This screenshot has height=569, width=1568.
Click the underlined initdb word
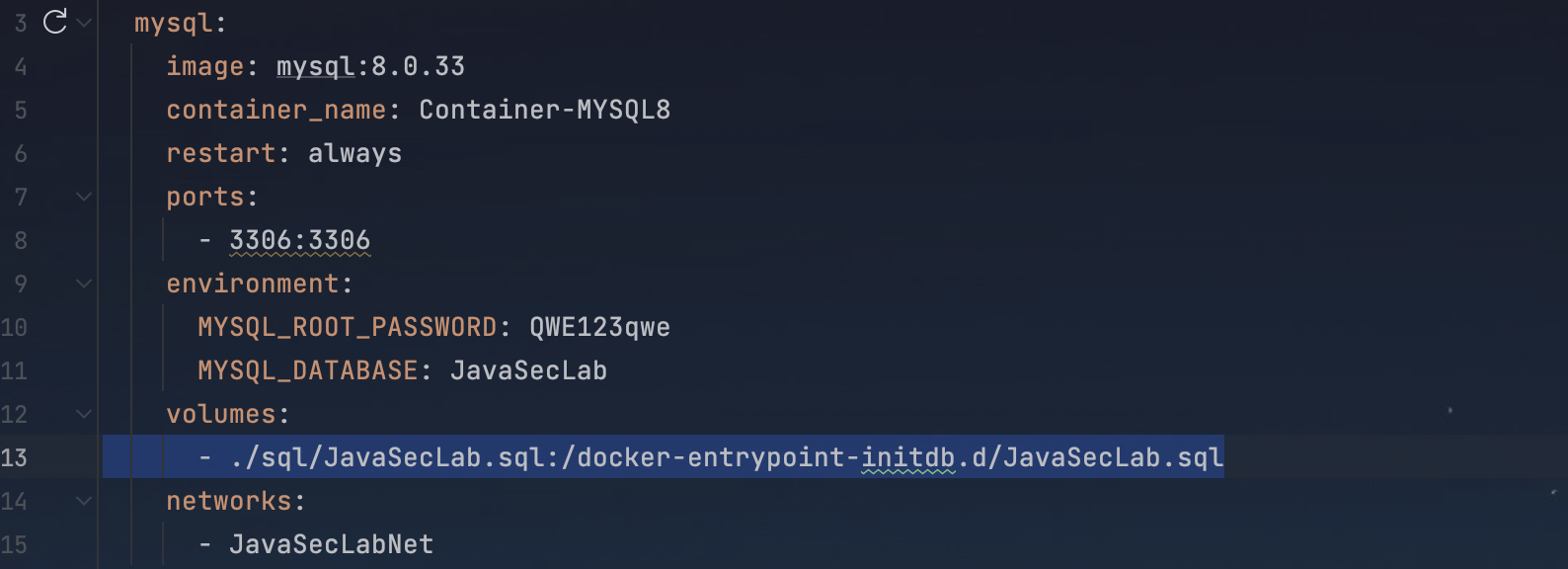point(908,457)
